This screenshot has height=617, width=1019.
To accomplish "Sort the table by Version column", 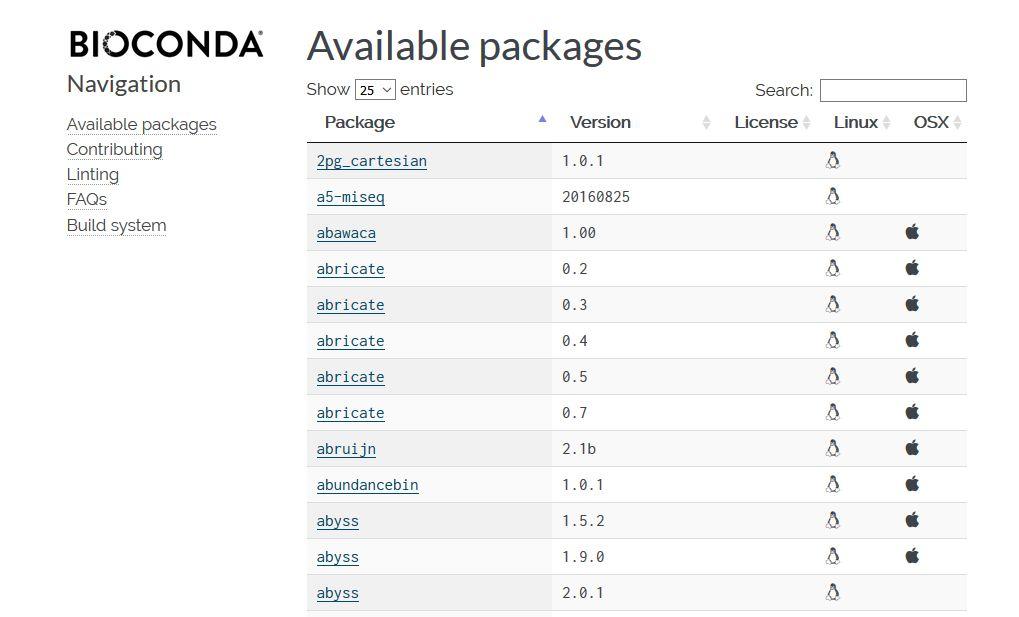I will click(600, 122).
